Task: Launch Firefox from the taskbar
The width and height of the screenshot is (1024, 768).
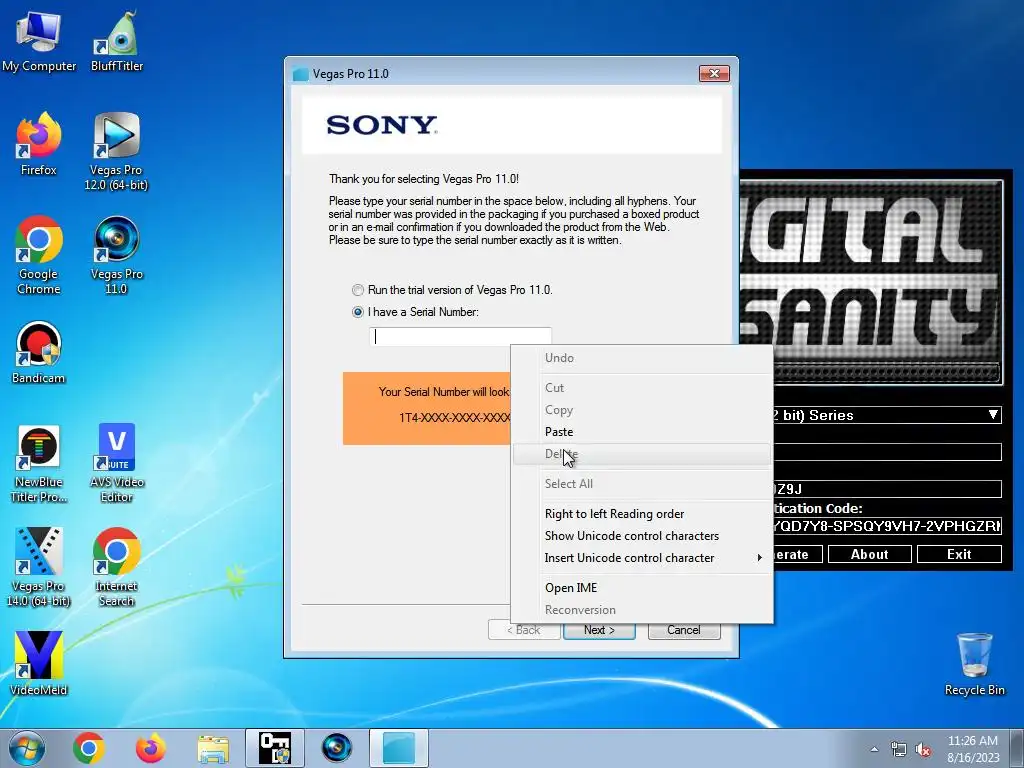Action: [x=150, y=748]
